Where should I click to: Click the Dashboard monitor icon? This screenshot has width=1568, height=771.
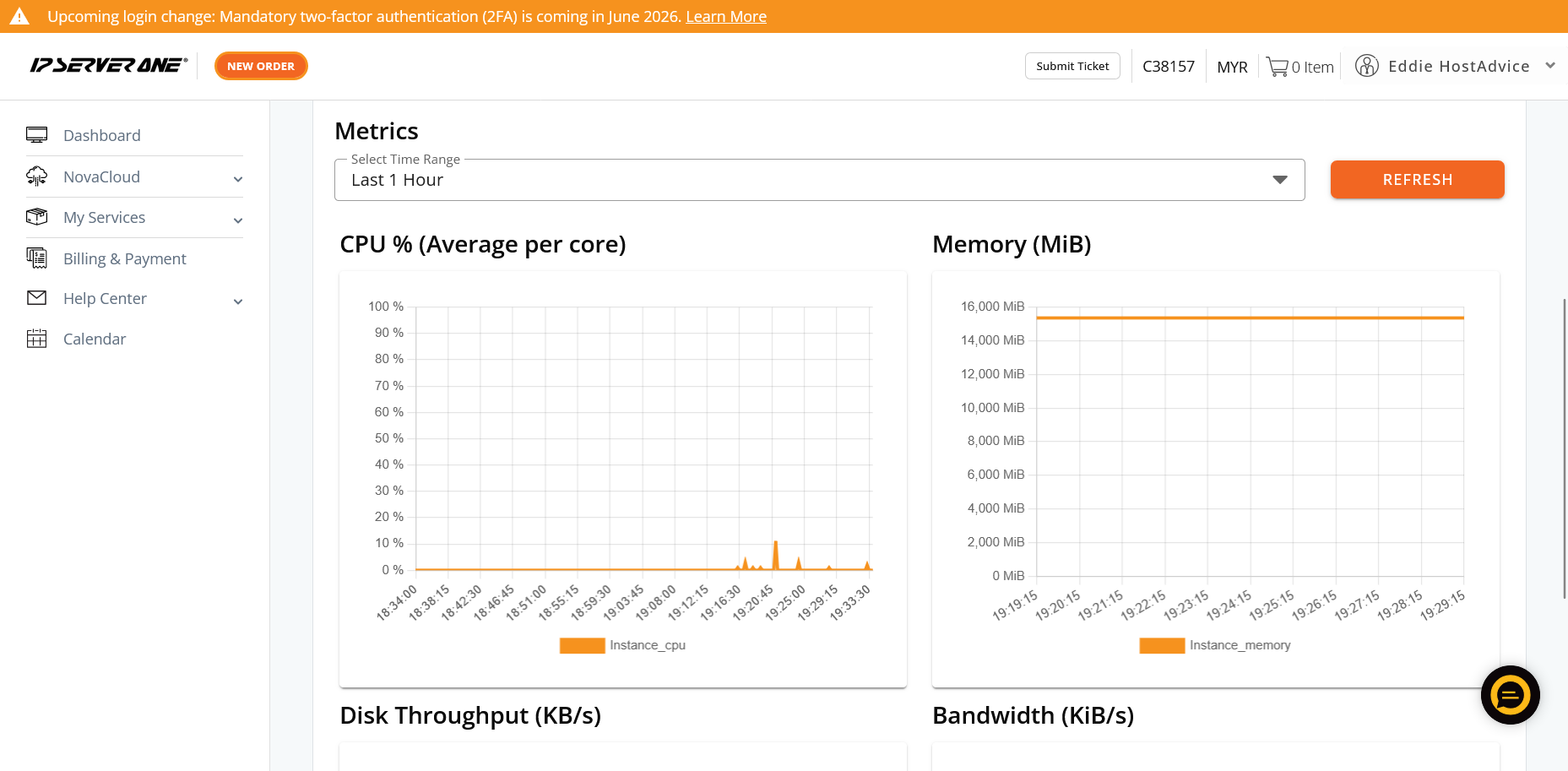coord(36,135)
